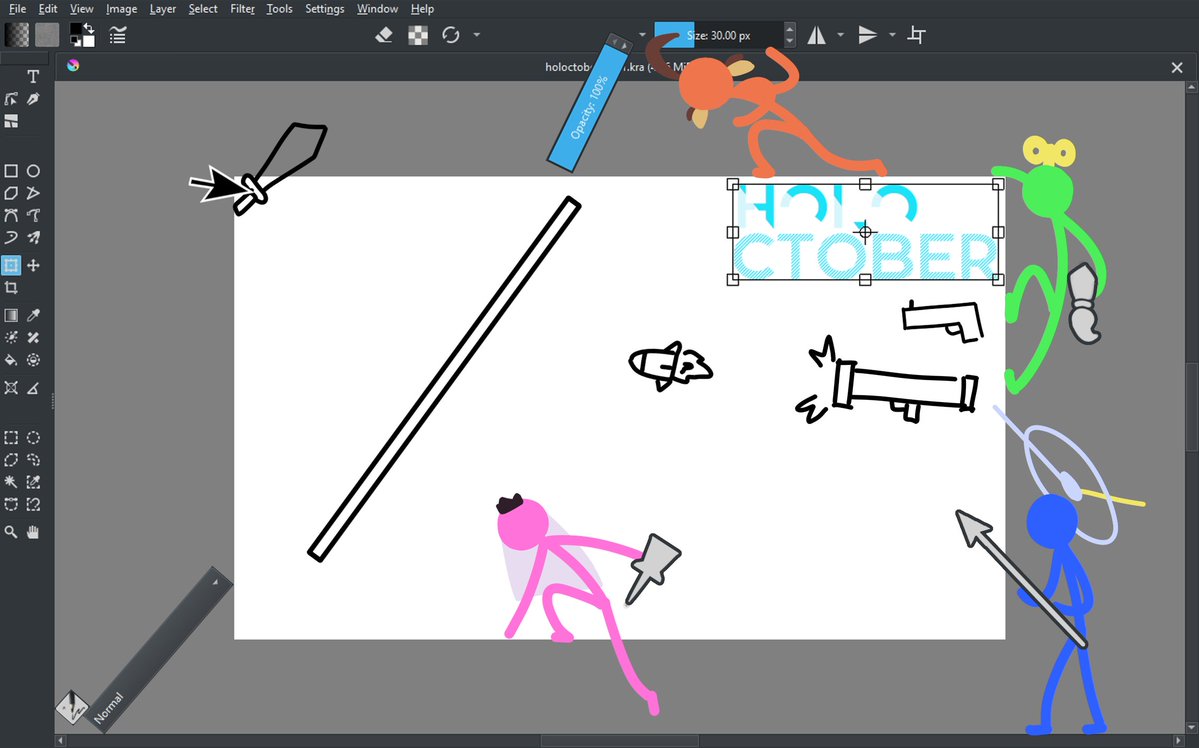Select the Polygon tool
The height and width of the screenshot is (748, 1199).
pyautogui.click(x=11, y=193)
